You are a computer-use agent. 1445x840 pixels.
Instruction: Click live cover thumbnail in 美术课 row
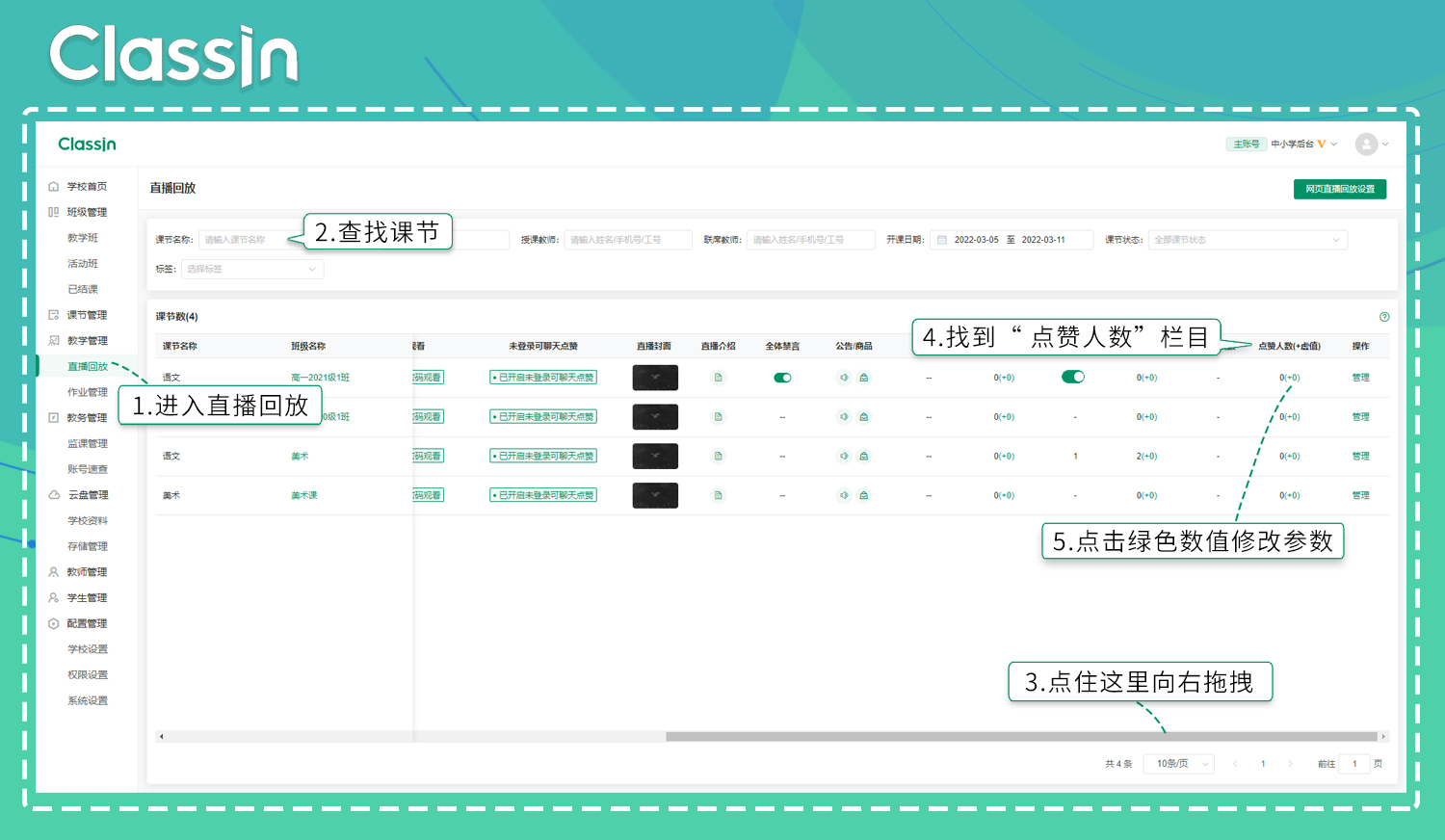pyautogui.click(x=655, y=495)
